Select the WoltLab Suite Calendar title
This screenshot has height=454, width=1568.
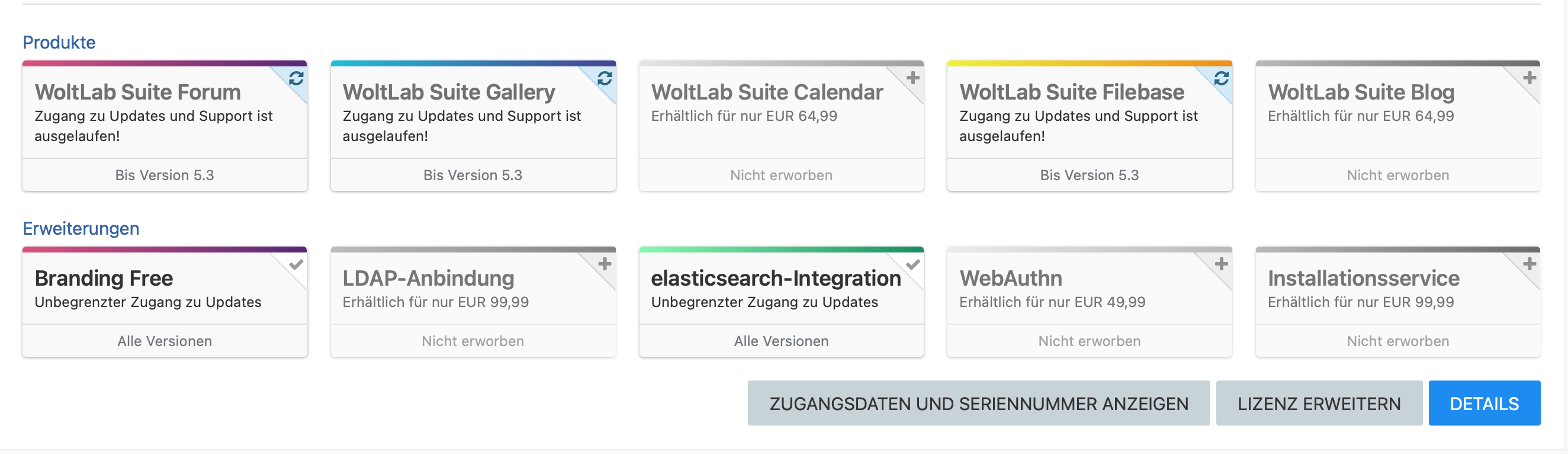point(767,92)
